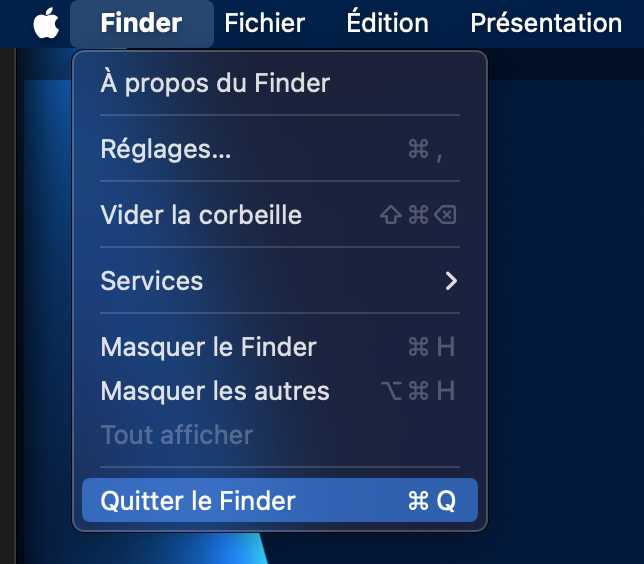The width and height of the screenshot is (644, 564).
Task: Select Vider la corbeille
Action: click(201, 215)
